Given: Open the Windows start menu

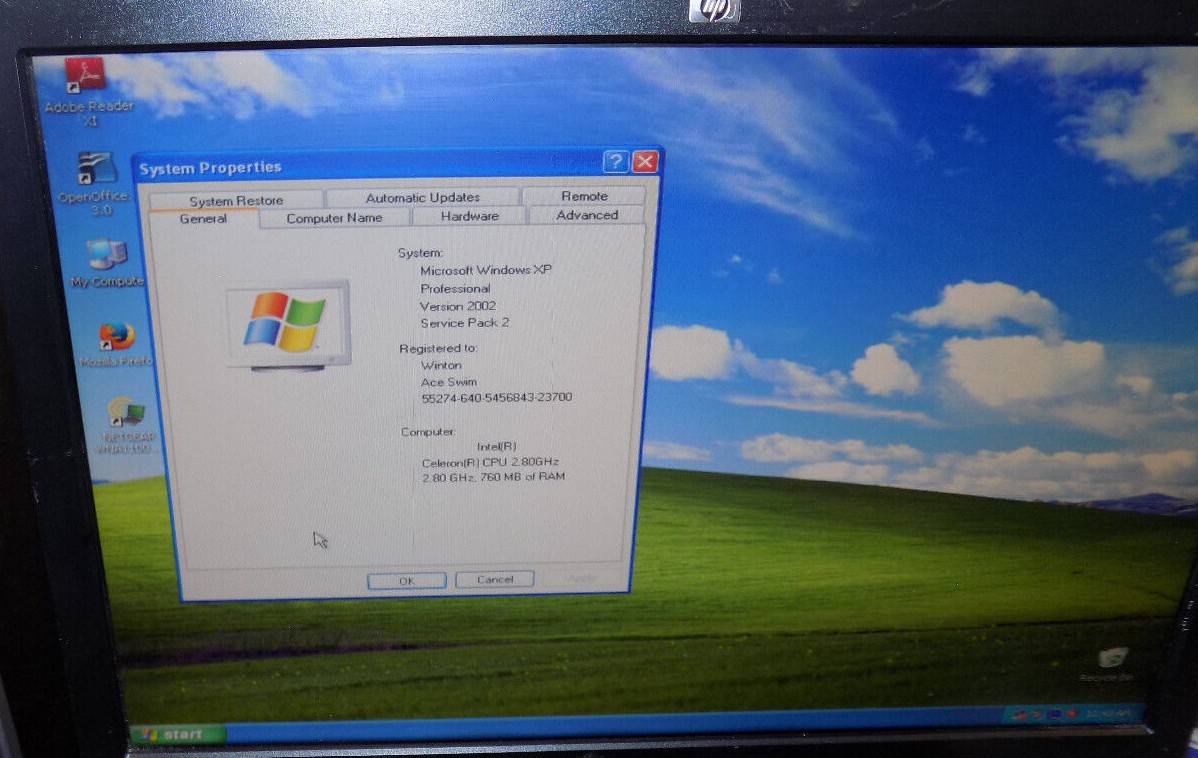Looking at the screenshot, I should (180, 734).
